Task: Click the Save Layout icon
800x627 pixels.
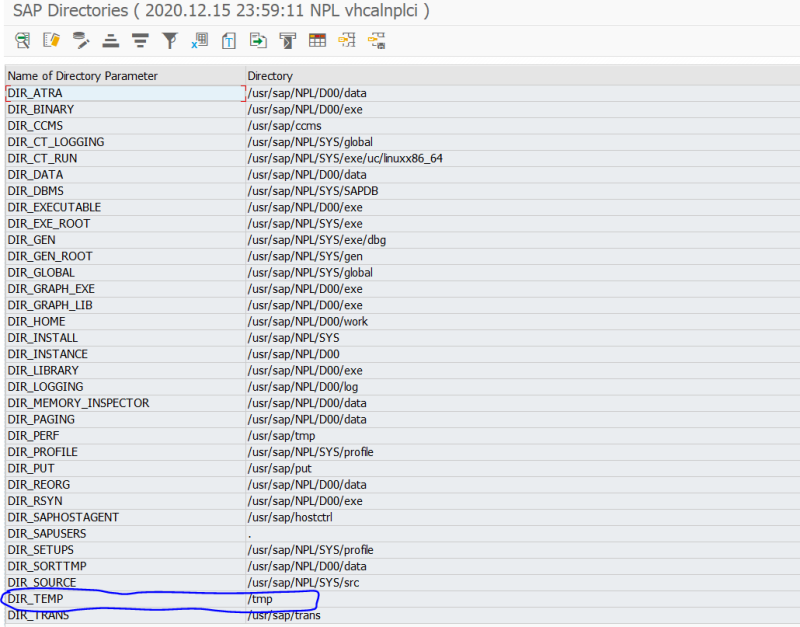Action: (x=378, y=40)
